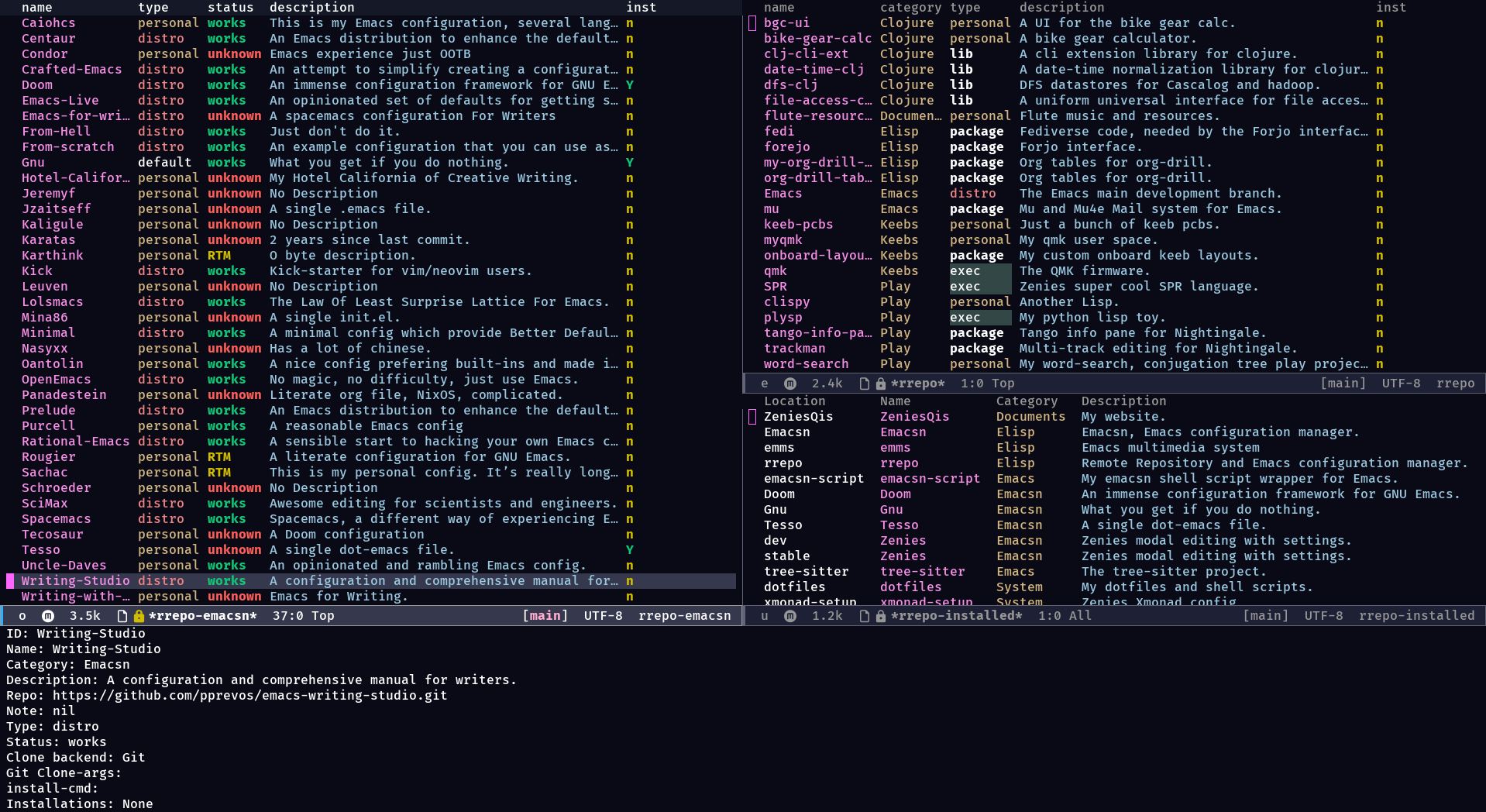The image size is (1486, 812).
Task: Click the 'Status: works' line in details
Action: pyautogui.click(x=57, y=742)
